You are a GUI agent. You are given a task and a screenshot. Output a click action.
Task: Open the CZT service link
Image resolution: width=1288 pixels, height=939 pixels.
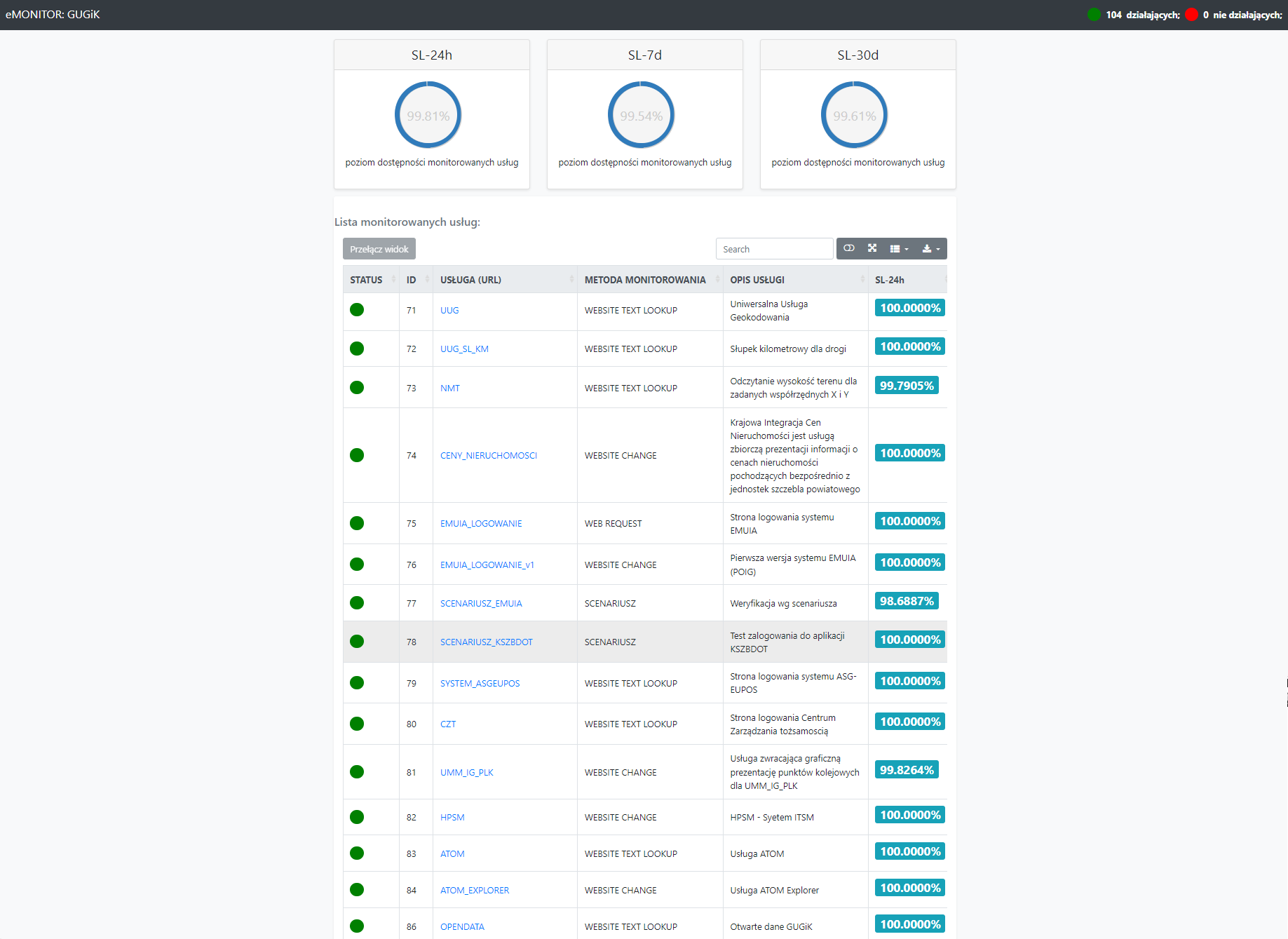pos(448,724)
